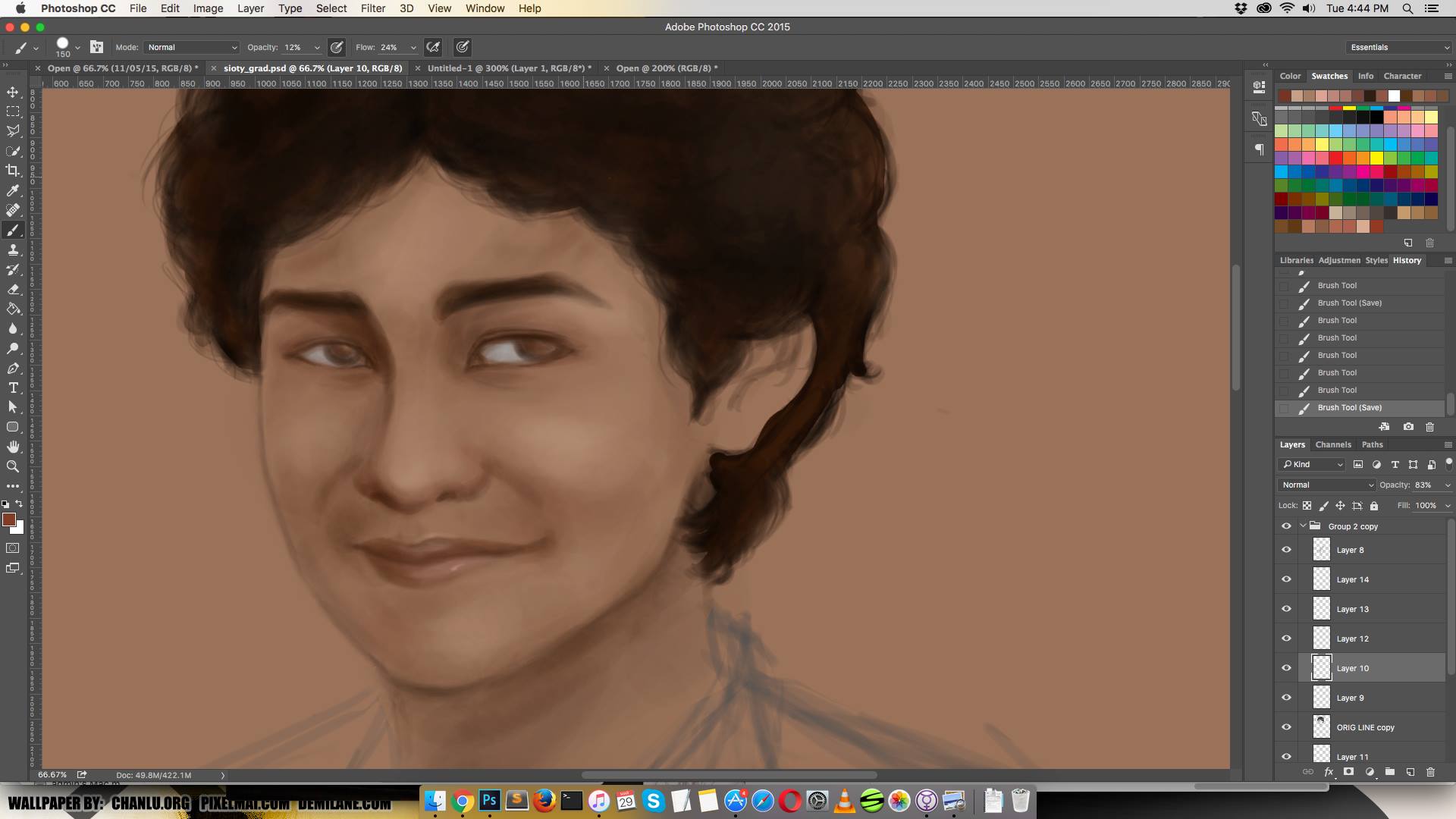This screenshot has height=819, width=1456.
Task: Click Layer 10 thumbnail
Action: (1321, 667)
